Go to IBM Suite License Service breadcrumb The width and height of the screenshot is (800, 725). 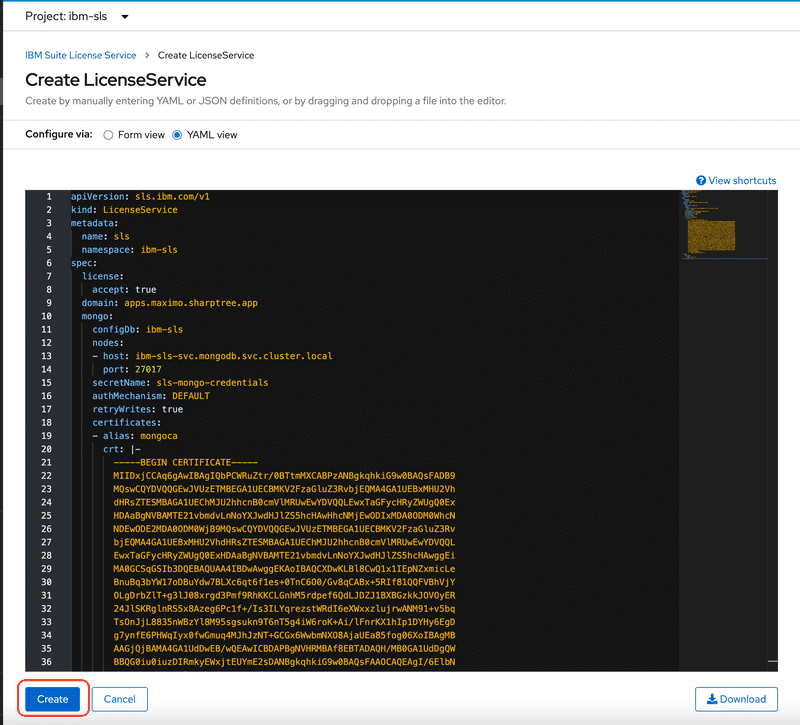coord(80,55)
